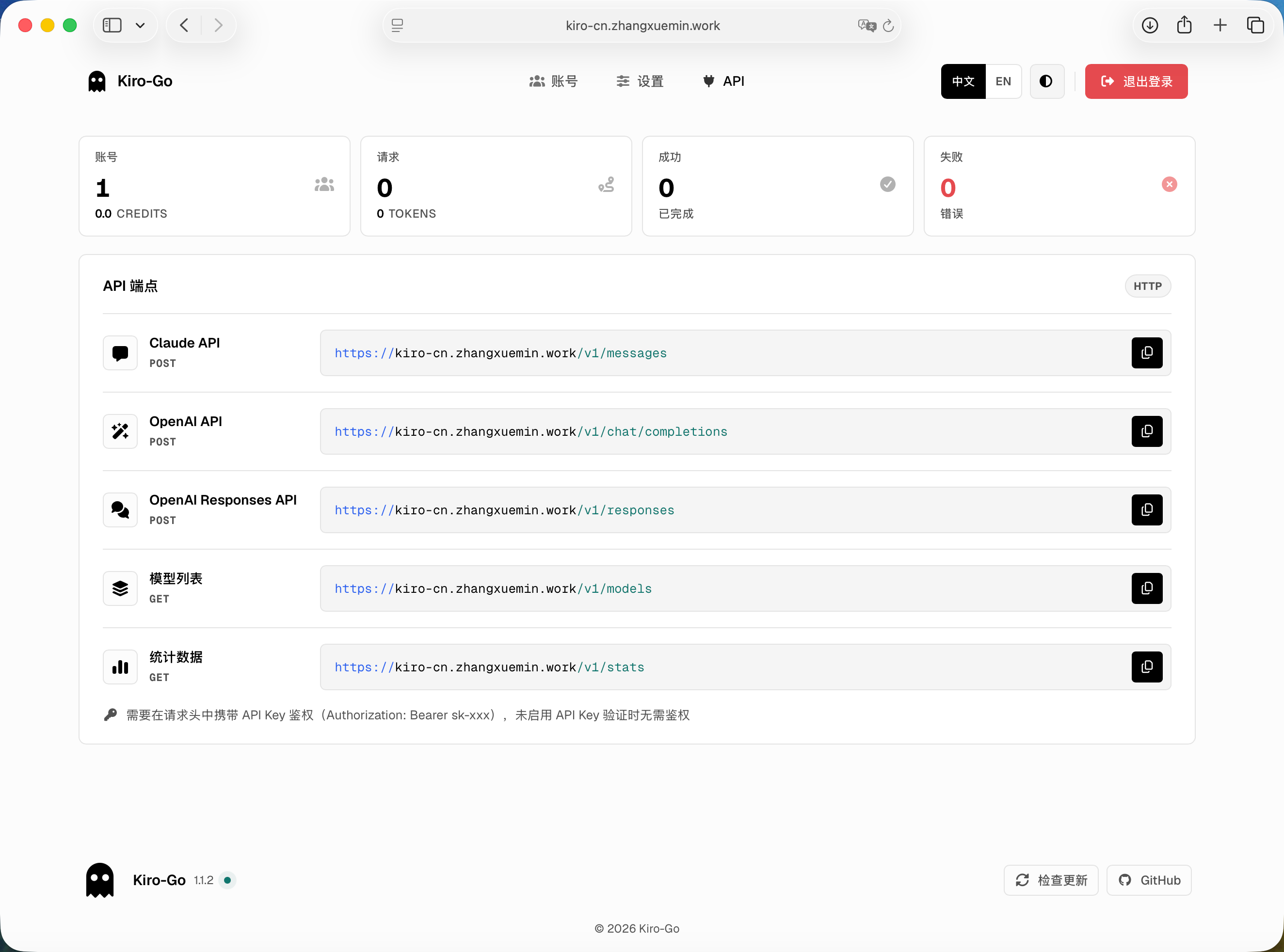Screen dimensions: 1284x952
Task: Click the route icon in requests card
Action: coord(606,184)
